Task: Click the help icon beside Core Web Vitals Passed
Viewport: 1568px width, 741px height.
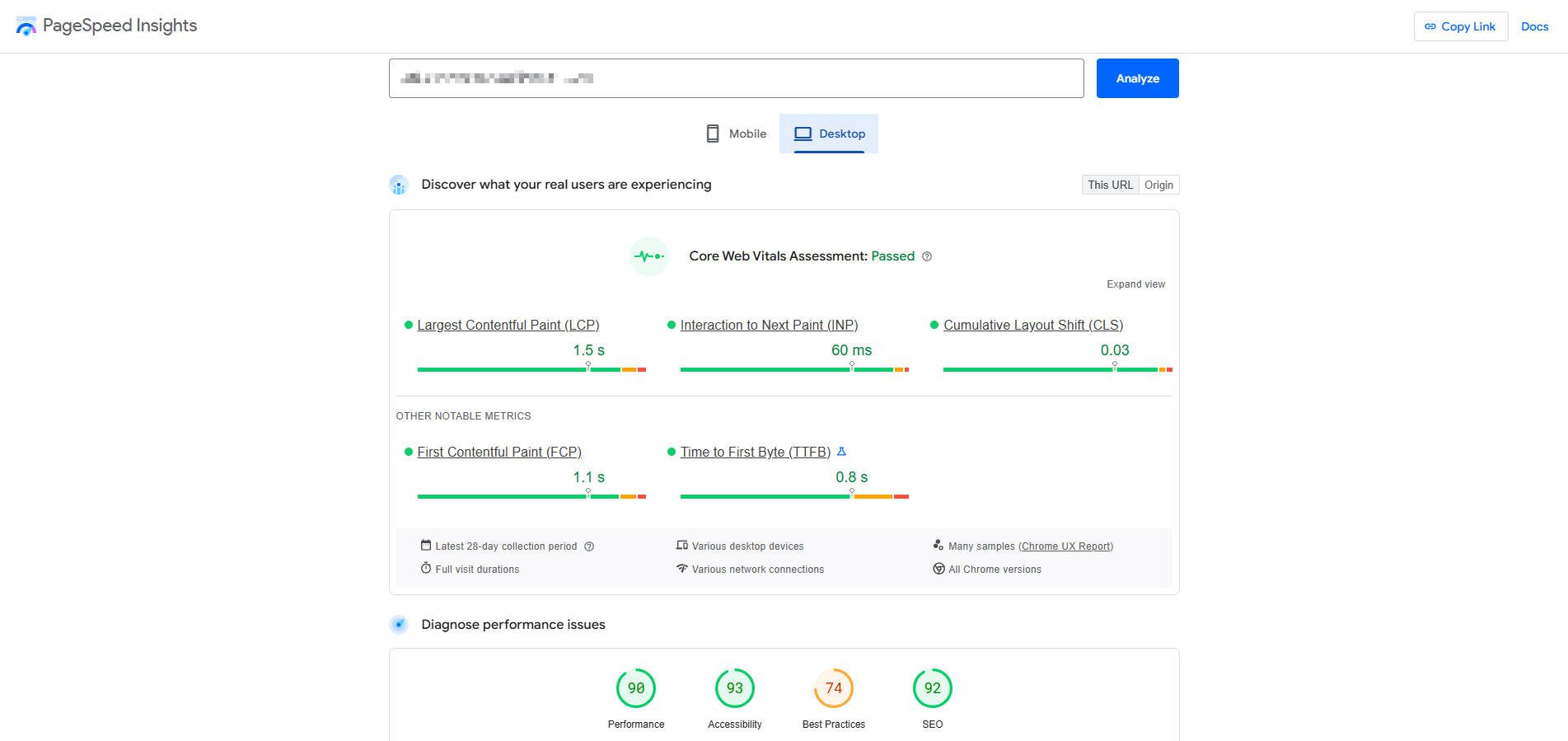Action: tap(927, 256)
